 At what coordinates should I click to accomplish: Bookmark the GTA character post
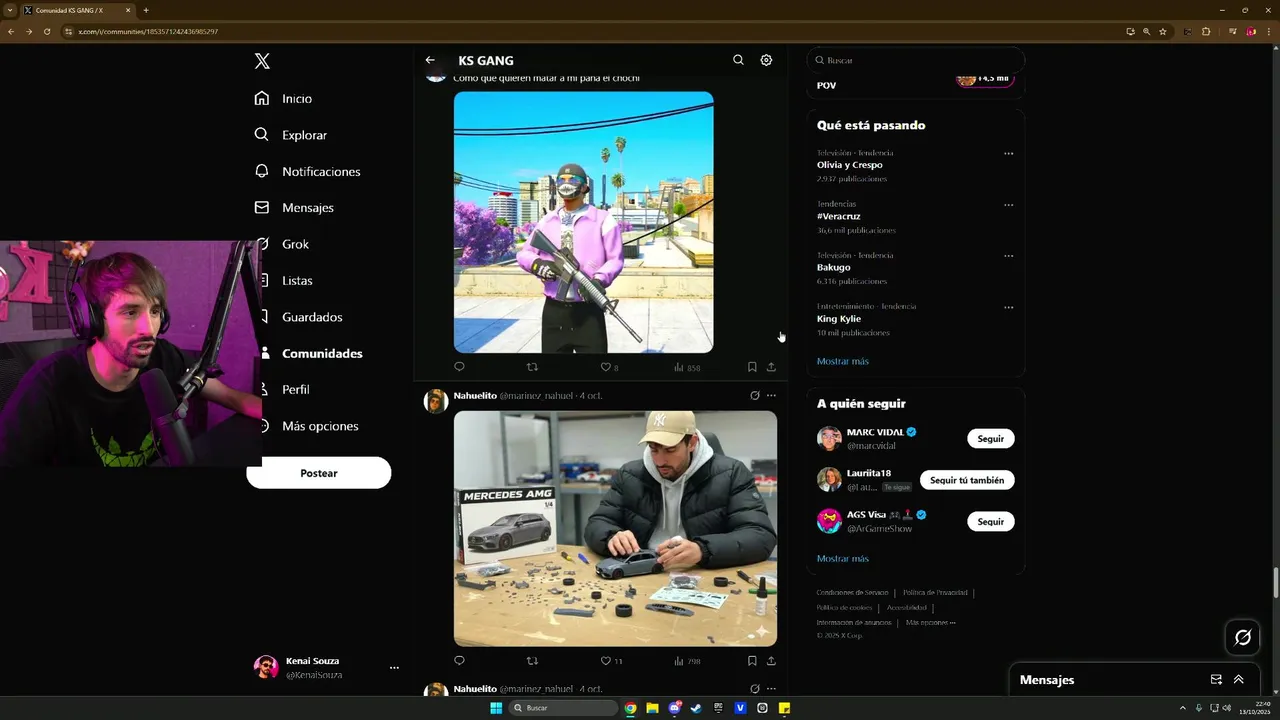752,367
